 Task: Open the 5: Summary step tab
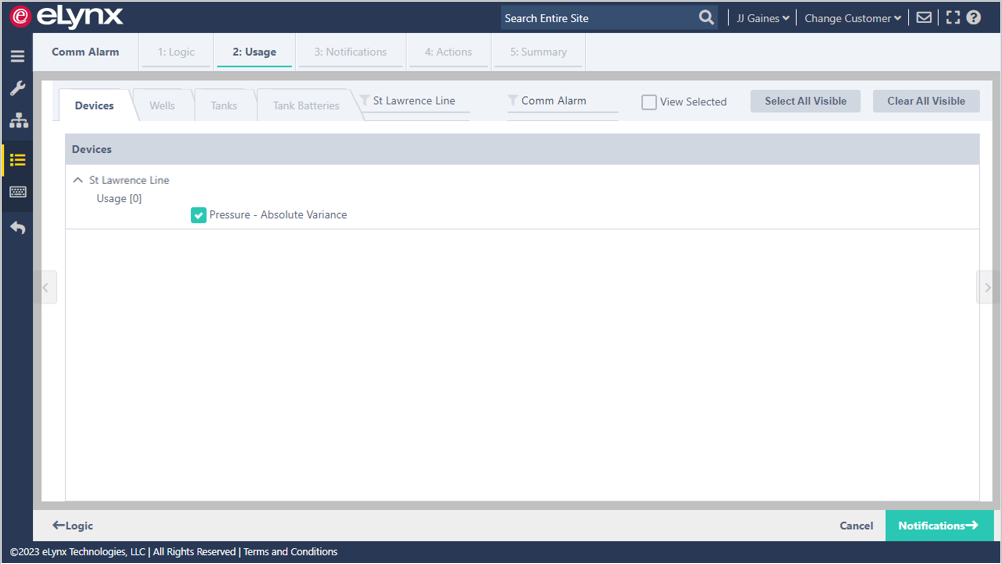point(538,52)
